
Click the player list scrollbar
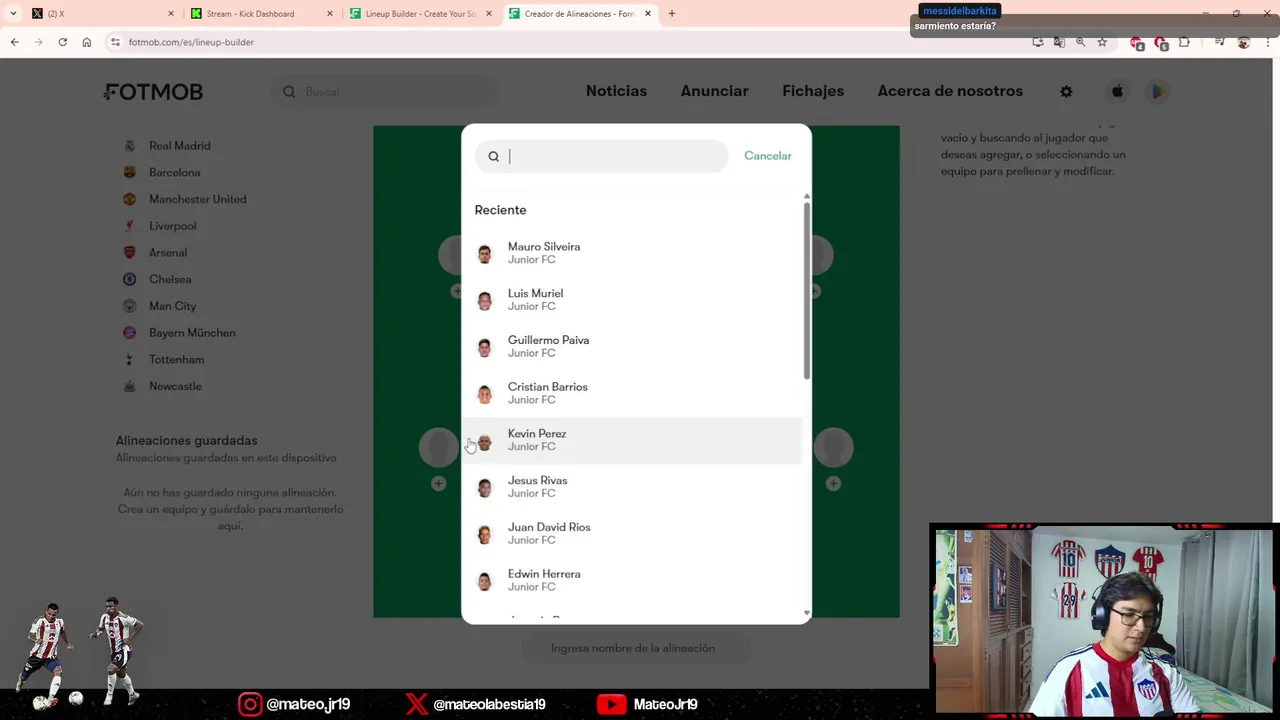pos(806,290)
